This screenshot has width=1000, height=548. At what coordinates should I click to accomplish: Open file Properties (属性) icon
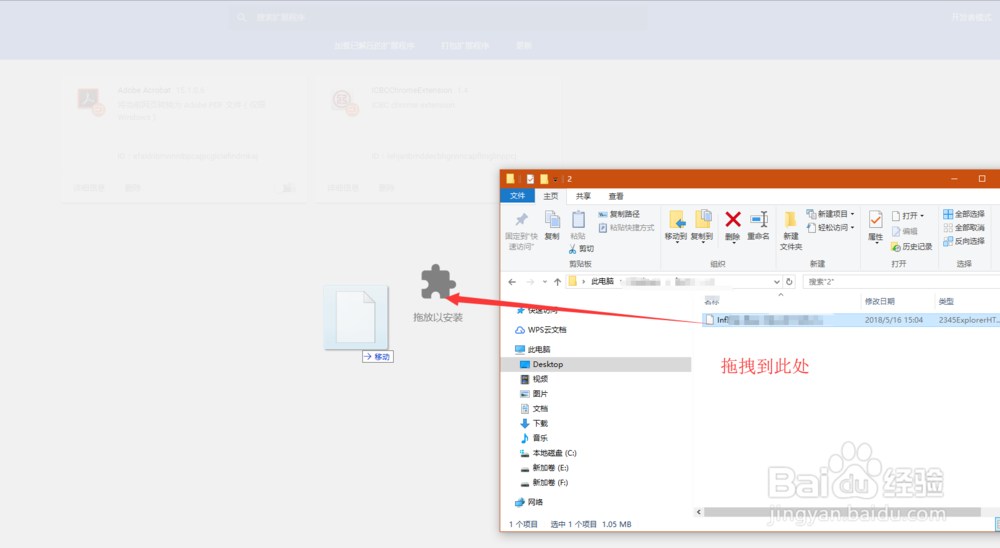[876, 220]
